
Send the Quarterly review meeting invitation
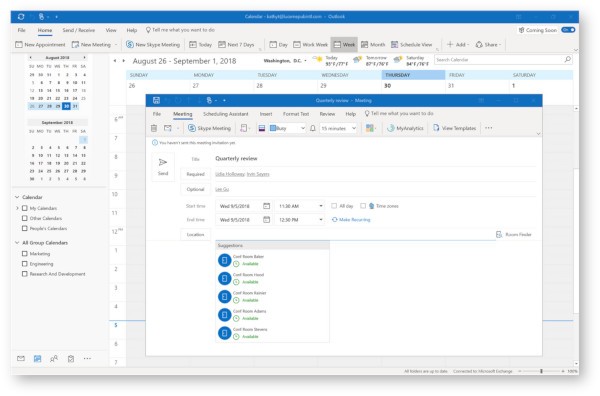tap(163, 166)
